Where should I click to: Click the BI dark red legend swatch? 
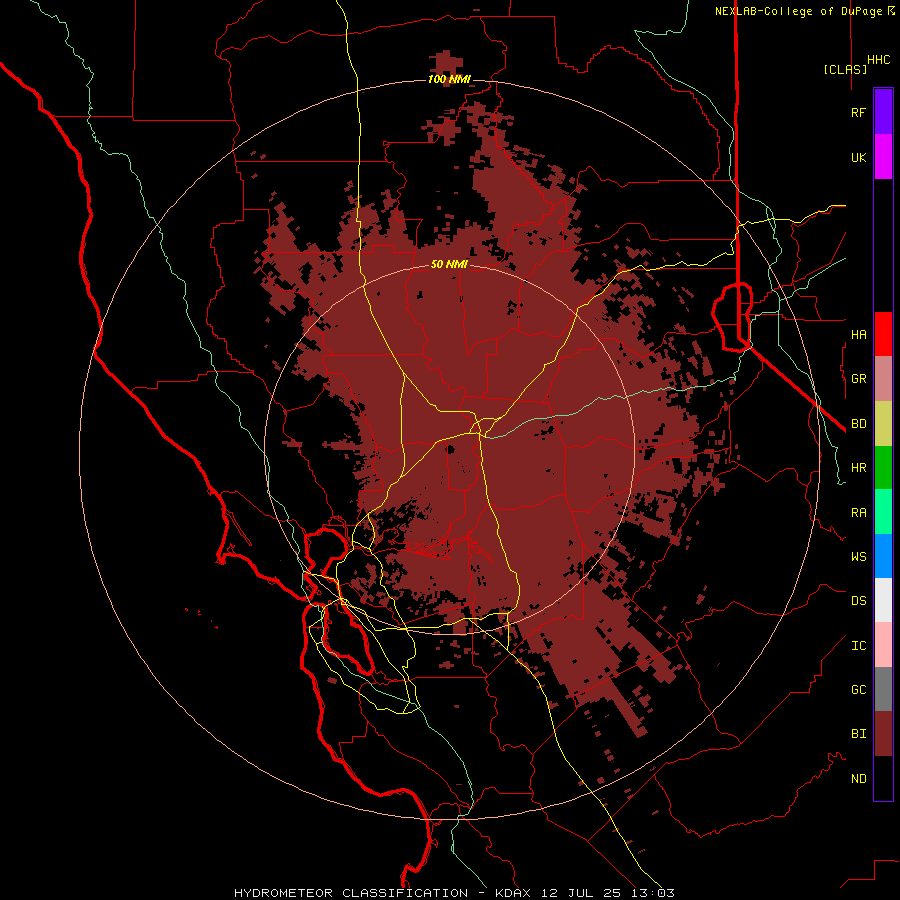pyautogui.click(x=883, y=734)
